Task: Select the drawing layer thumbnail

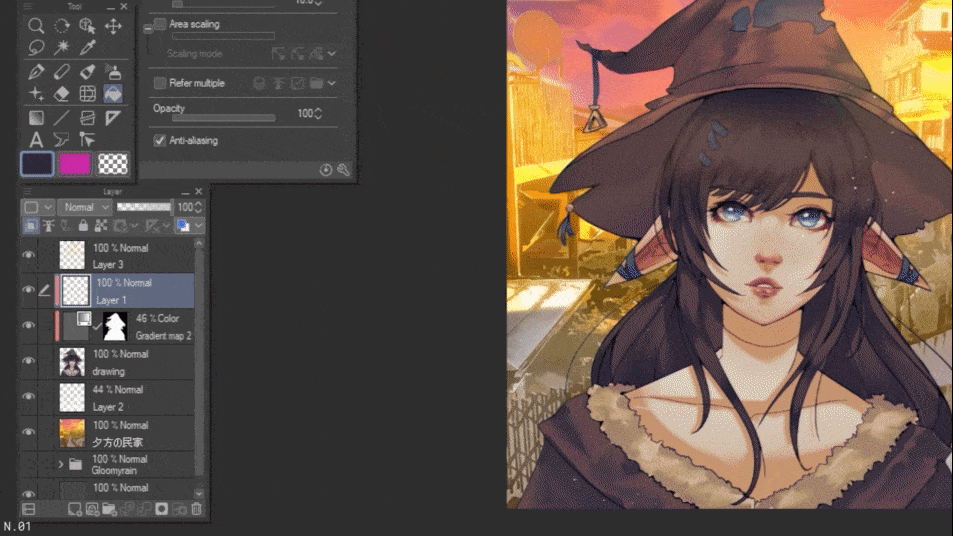Action: (x=72, y=362)
